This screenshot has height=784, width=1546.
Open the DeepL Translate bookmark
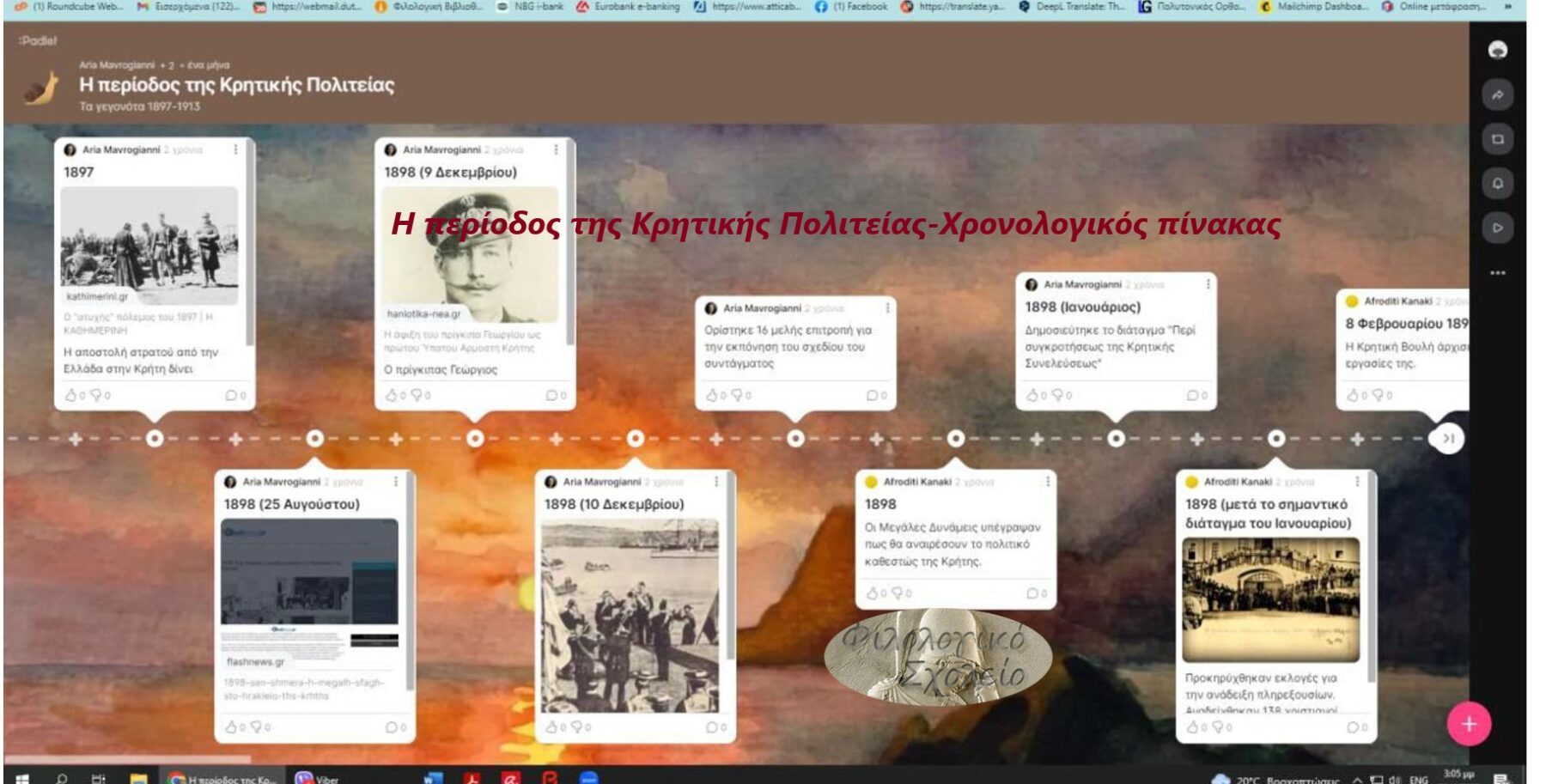pos(1070,7)
